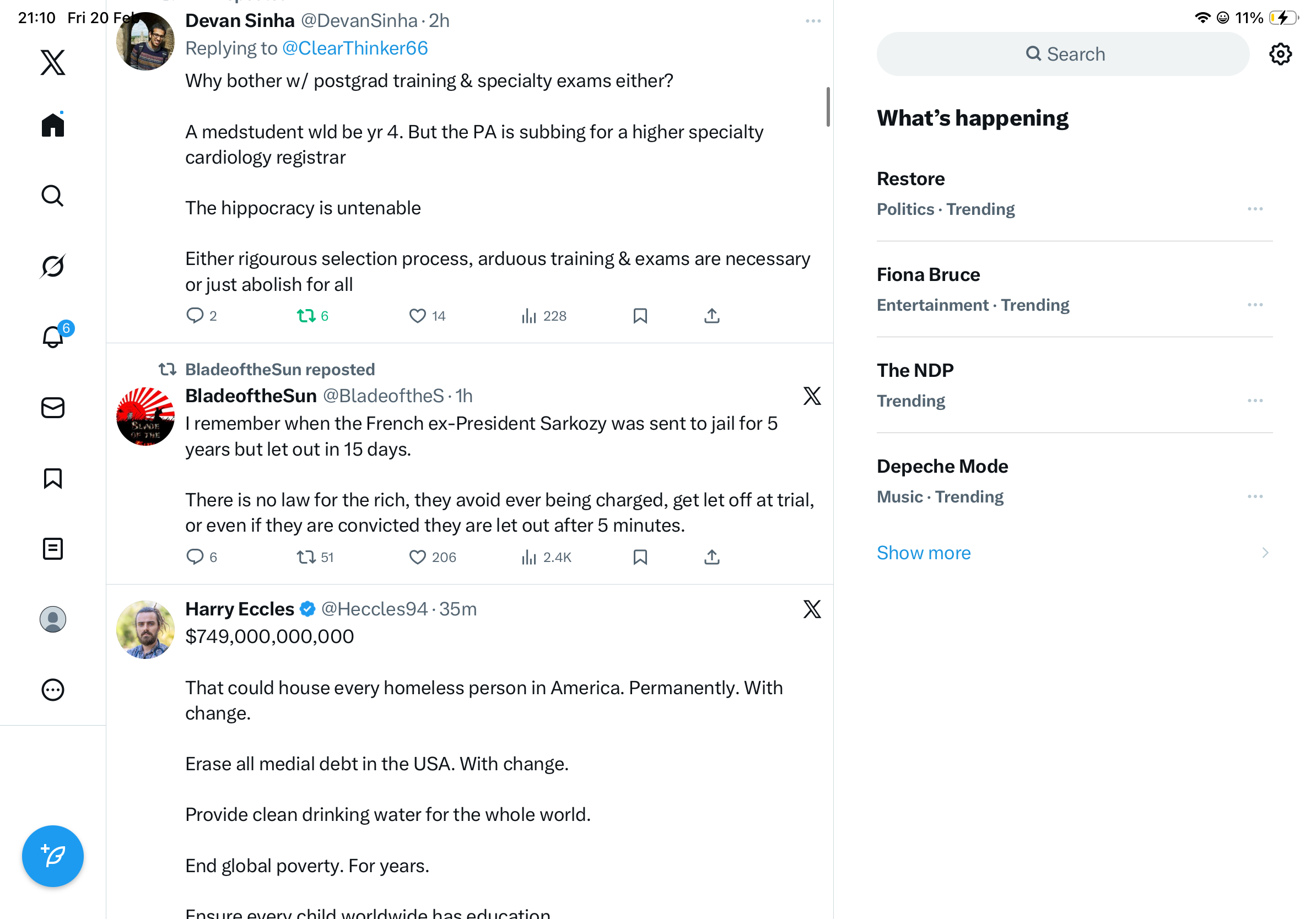This screenshot has width=1316, height=919.
Task: Expand the More menu in sidebar
Action: 53,690
